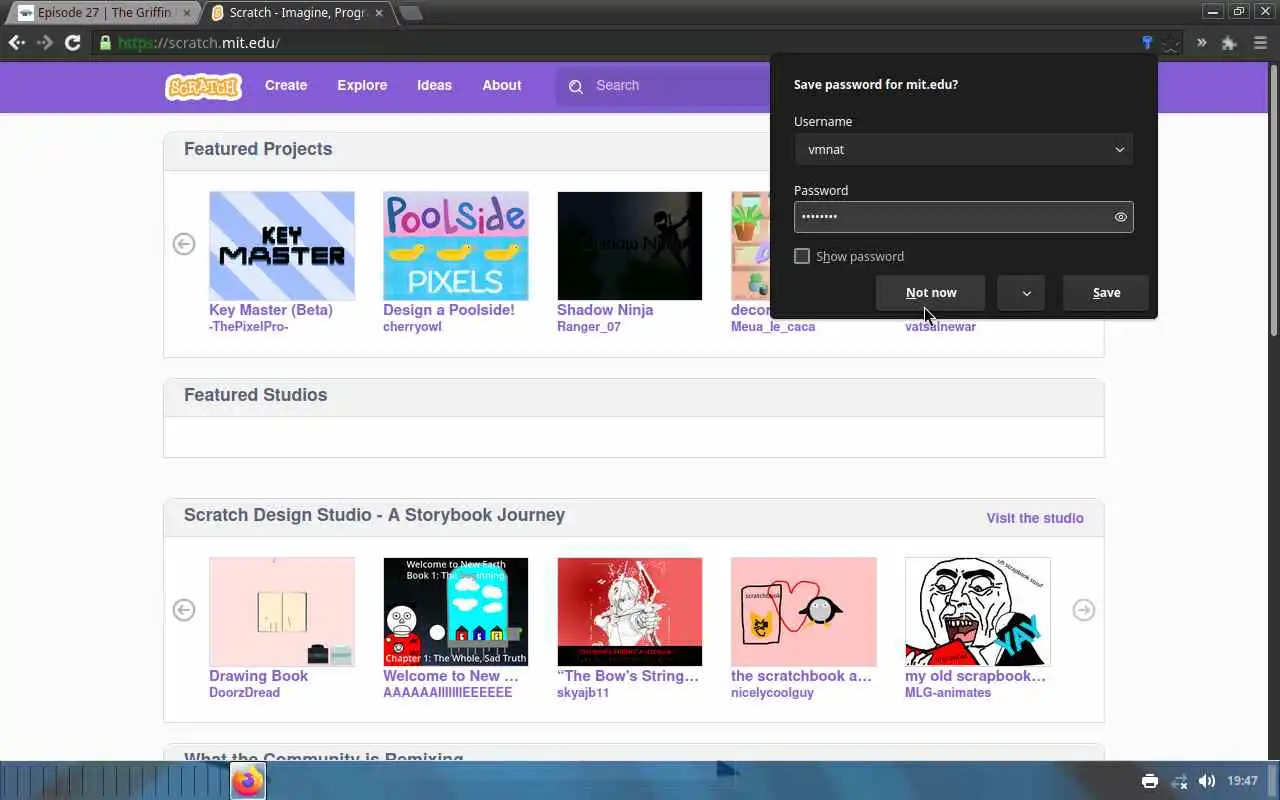Viewport: 1280px width, 800px height.
Task: Visit nicelycoolguy user profile
Action: tap(772, 693)
